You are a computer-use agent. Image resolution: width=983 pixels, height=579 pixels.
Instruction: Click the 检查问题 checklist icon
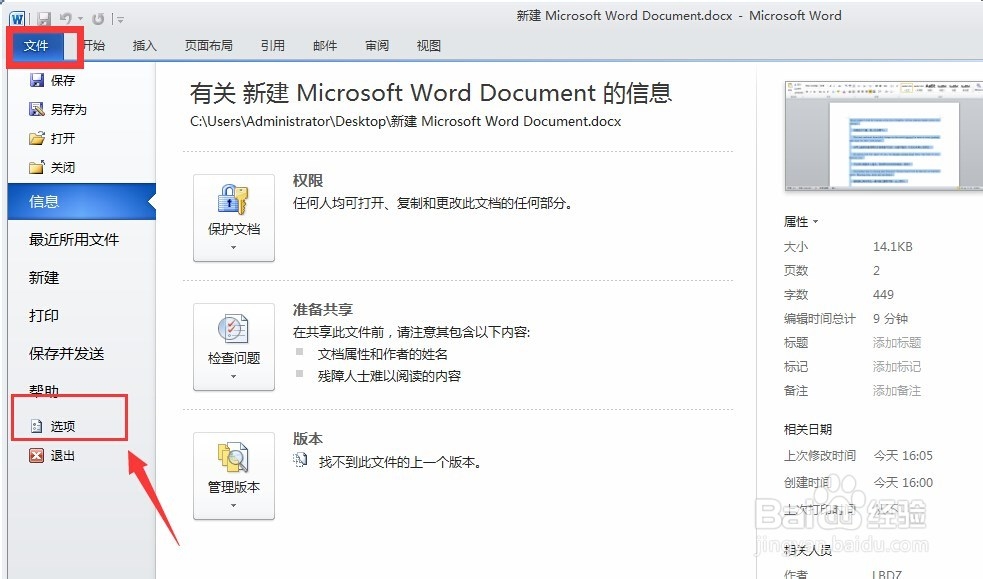233,328
